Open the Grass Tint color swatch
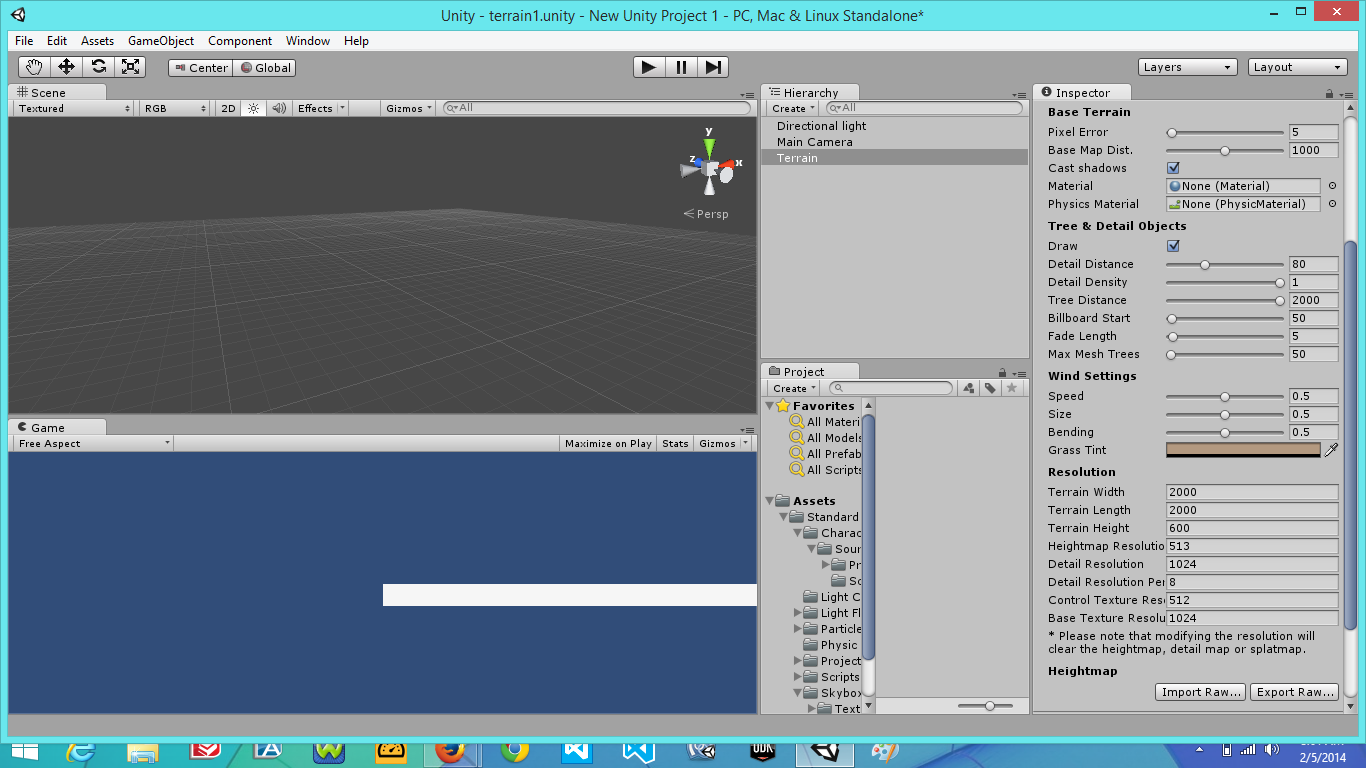Screen dimensions: 1366x768 pos(1243,450)
